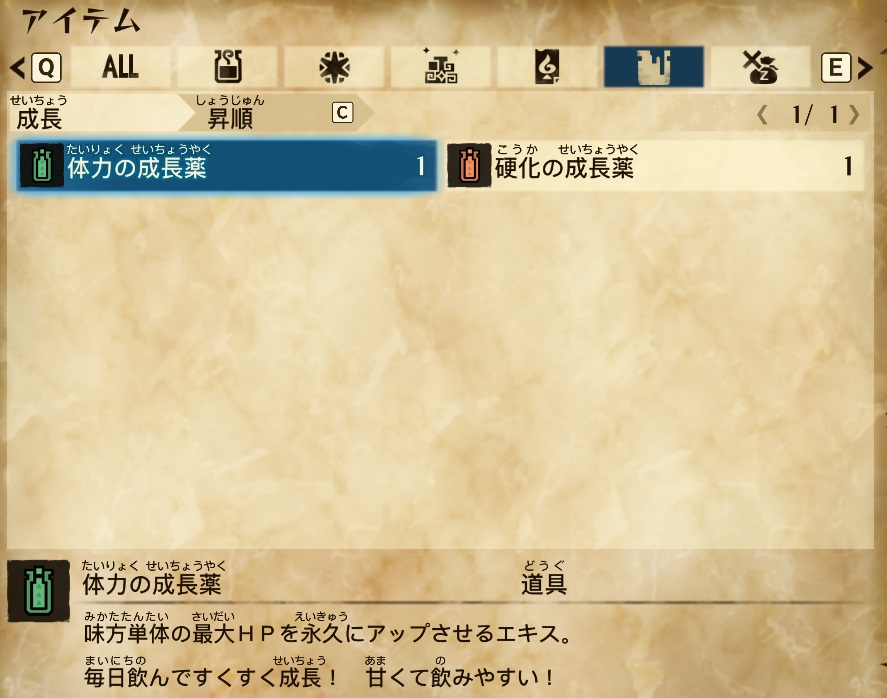Select the 体力の成長薬 item row
This screenshot has width=887, height=698.
(227, 166)
